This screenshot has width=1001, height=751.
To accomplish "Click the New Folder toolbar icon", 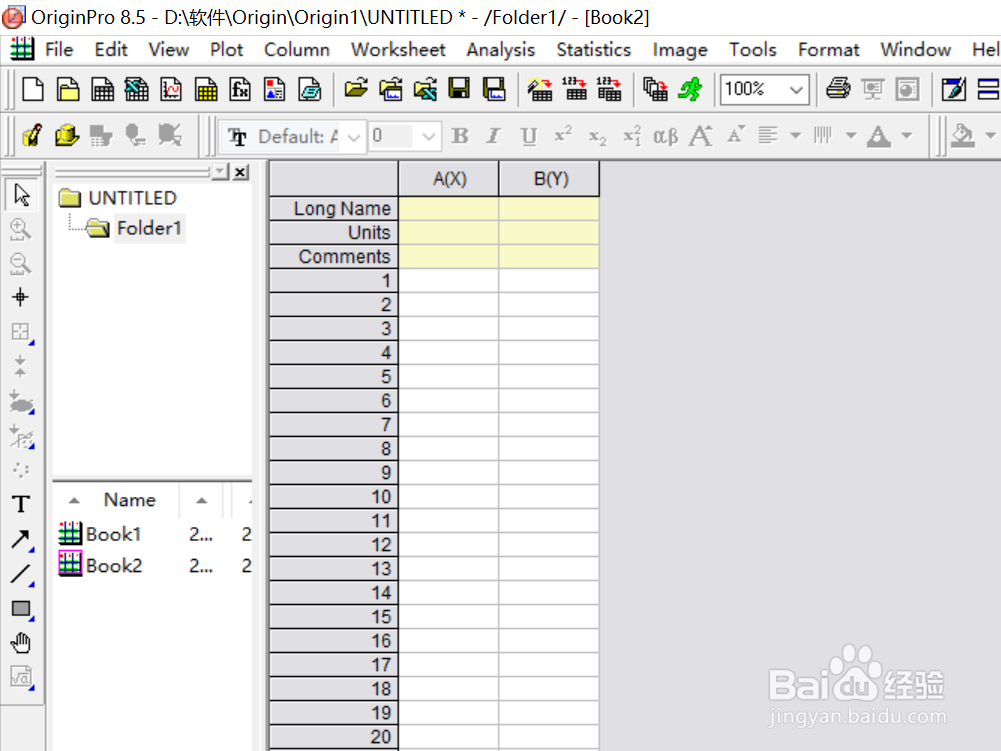I will [68, 89].
